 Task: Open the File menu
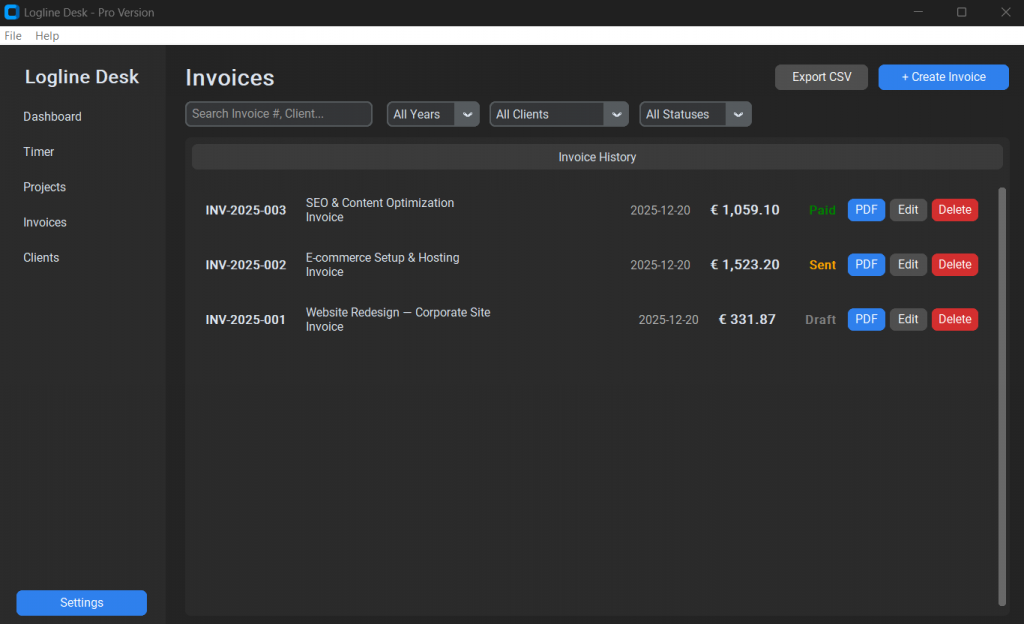tap(13, 36)
